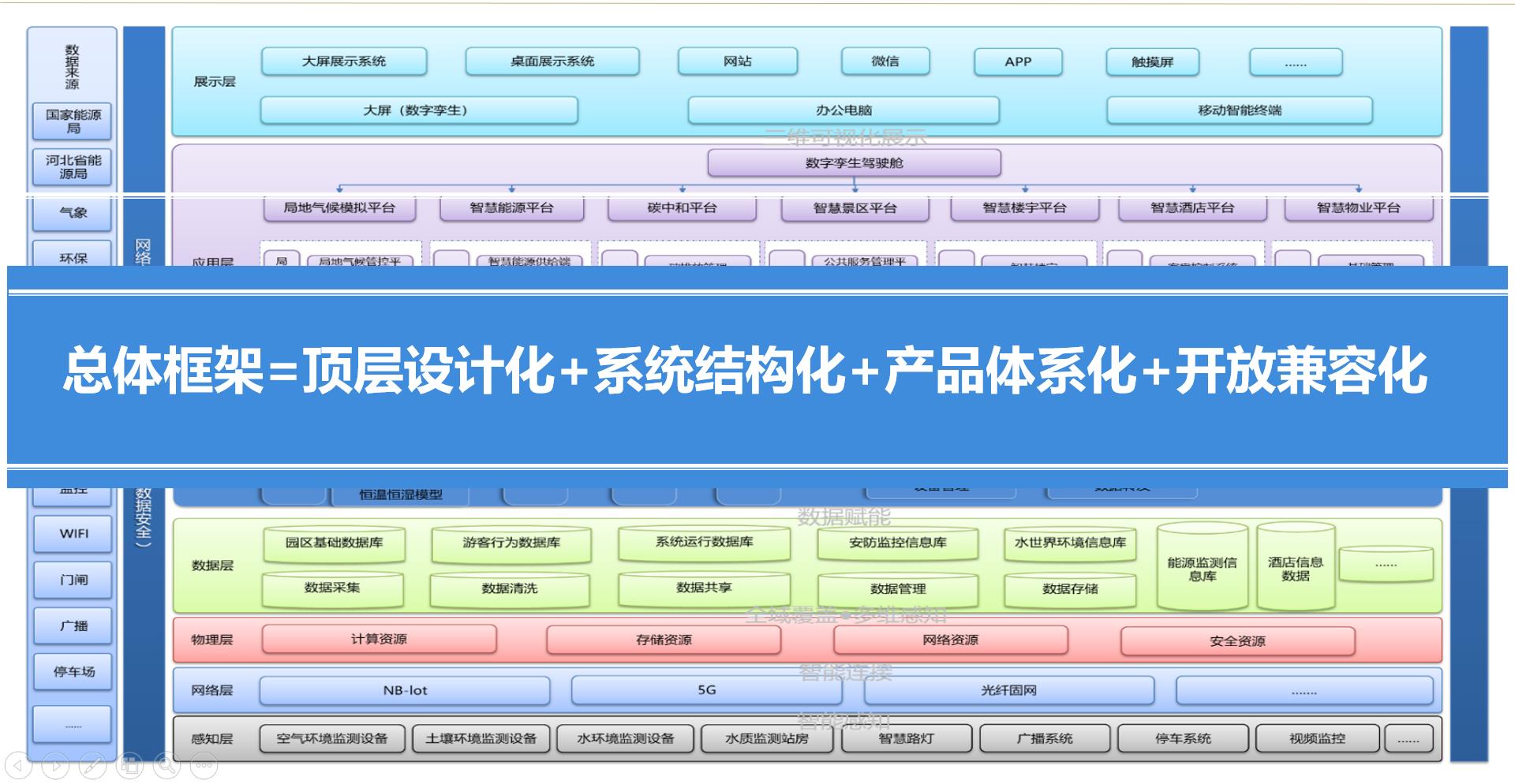Select the 数字孪生驾驶舱 box
The height and width of the screenshot is (784, 1515).
point(854,163)
